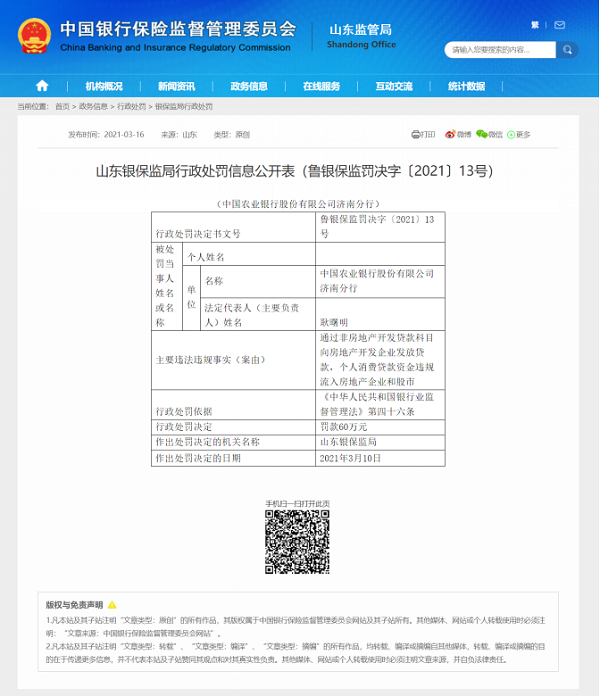The image size is (600, 696).
Task: Click the QR code image
Action: pyautogui.click(x=297, y=542)
